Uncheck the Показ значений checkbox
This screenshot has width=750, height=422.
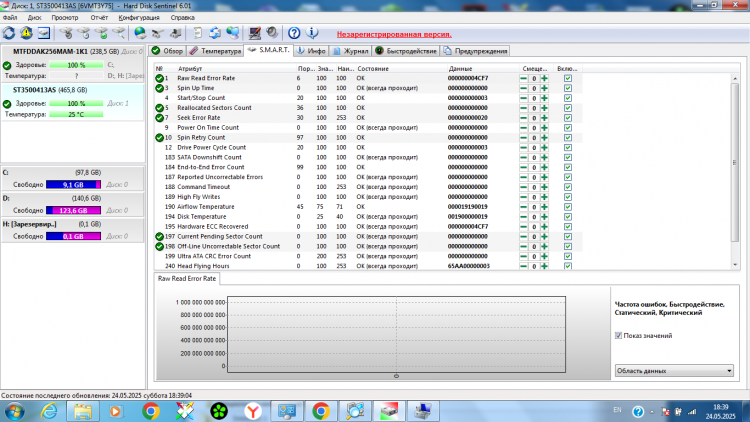tap(618, 335)
